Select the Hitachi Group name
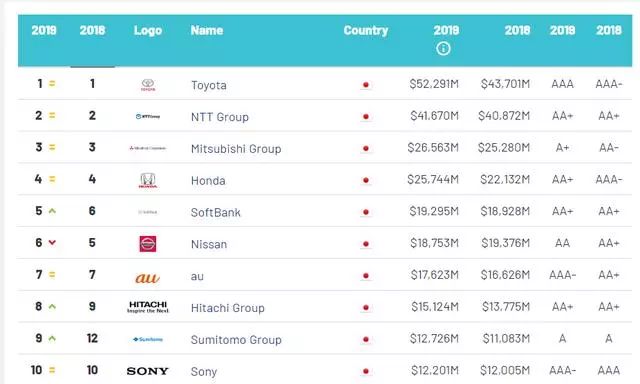Image resolution: width=640 pixels, height=384 pixels. pos(227,308)
